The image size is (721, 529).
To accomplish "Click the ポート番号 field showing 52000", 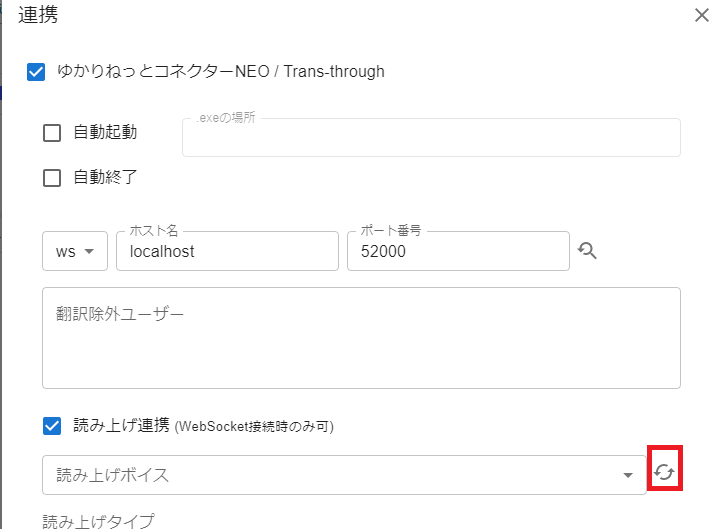I will [458, 251].
